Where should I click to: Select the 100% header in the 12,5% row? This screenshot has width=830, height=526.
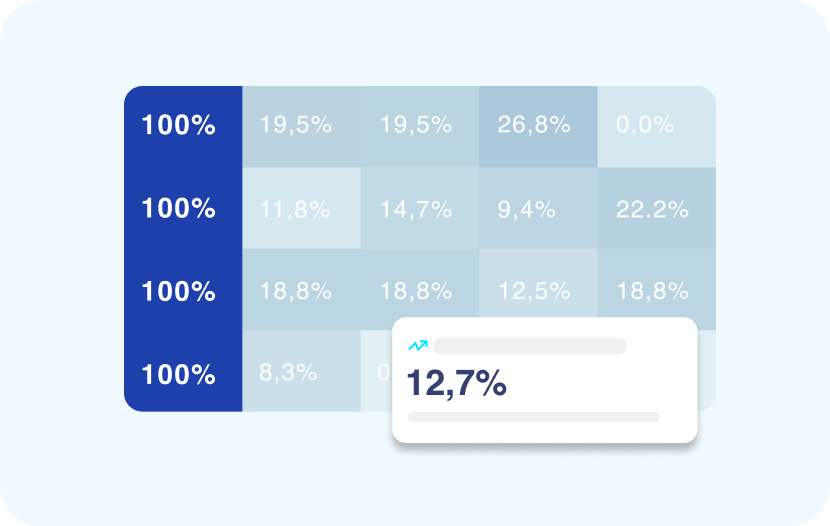pos(179,292)
